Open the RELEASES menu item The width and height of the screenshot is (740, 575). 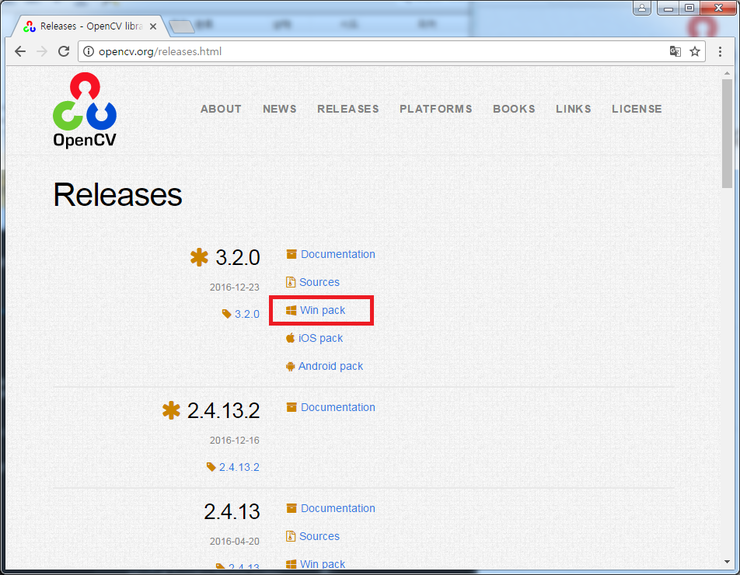pos(348,109)
